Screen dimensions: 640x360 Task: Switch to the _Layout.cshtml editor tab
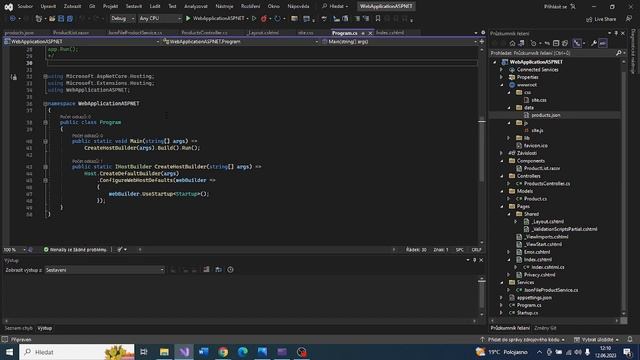point(264,33)
